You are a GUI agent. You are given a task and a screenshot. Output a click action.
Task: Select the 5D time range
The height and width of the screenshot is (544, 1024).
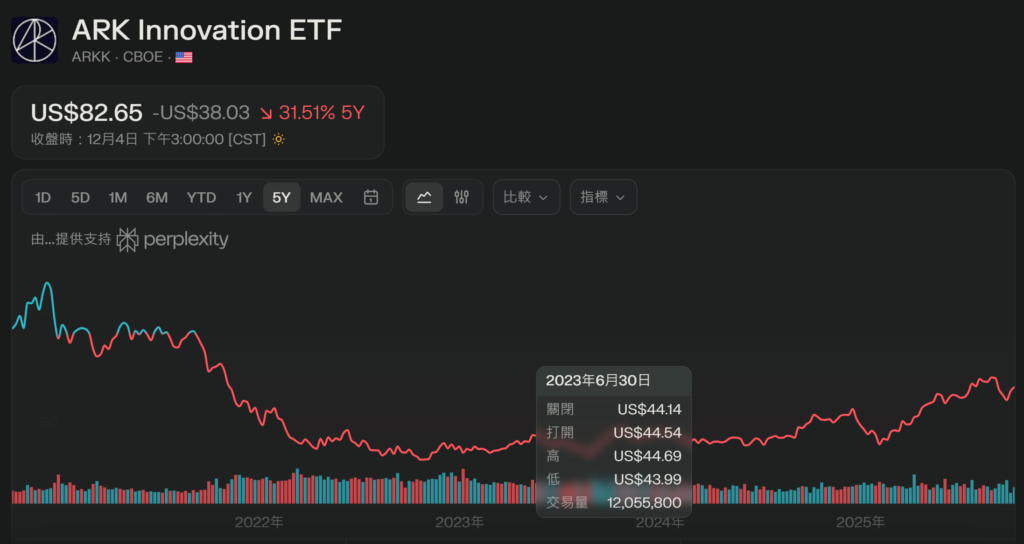80,197
